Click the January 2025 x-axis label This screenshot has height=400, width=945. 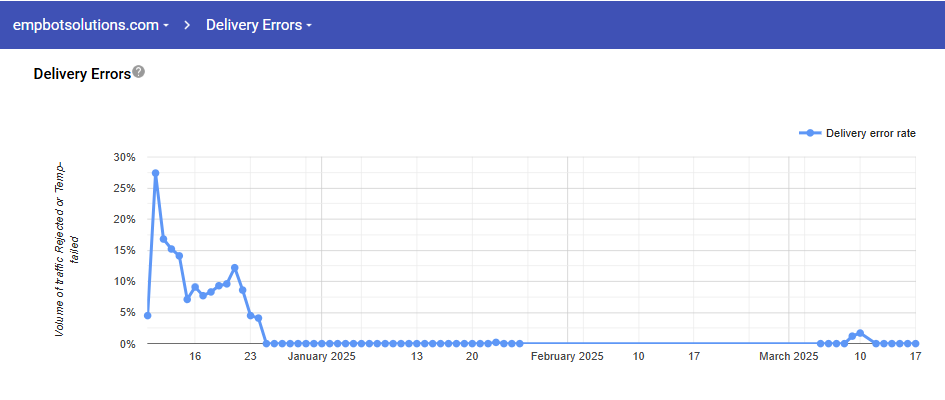point(320,356)
